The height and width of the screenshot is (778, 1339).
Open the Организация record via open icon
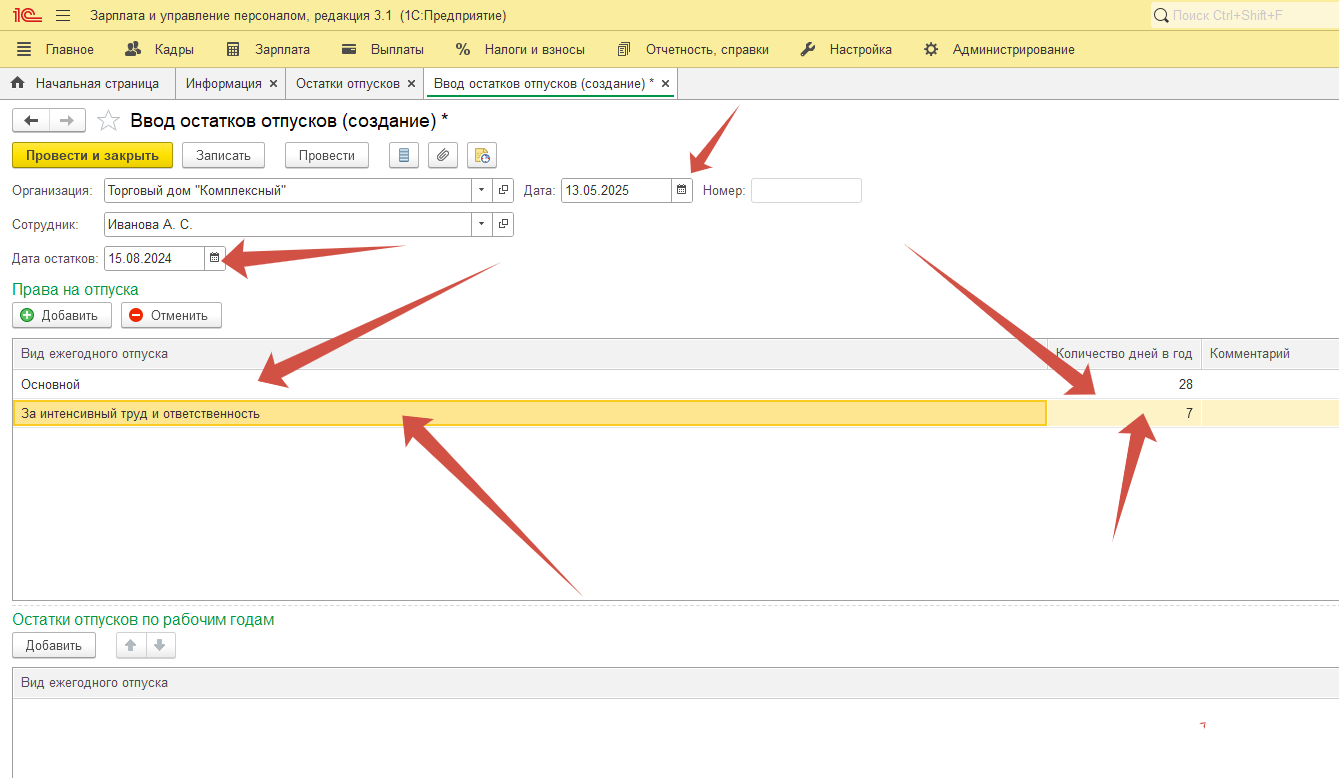click(504, 190)
